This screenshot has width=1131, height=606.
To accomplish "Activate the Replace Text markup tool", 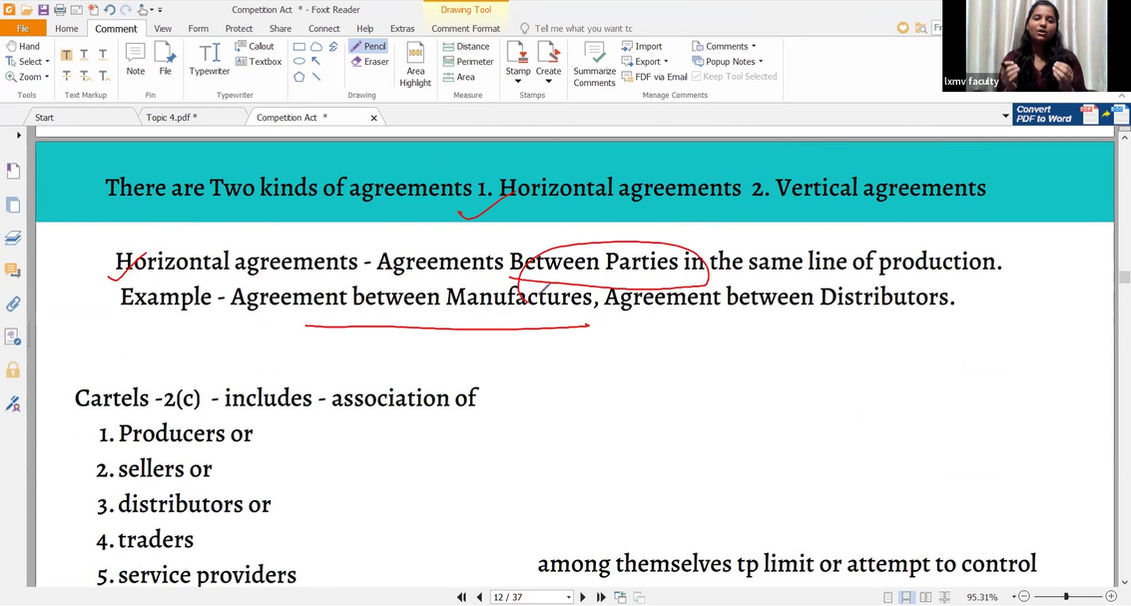I will [84, 76].
